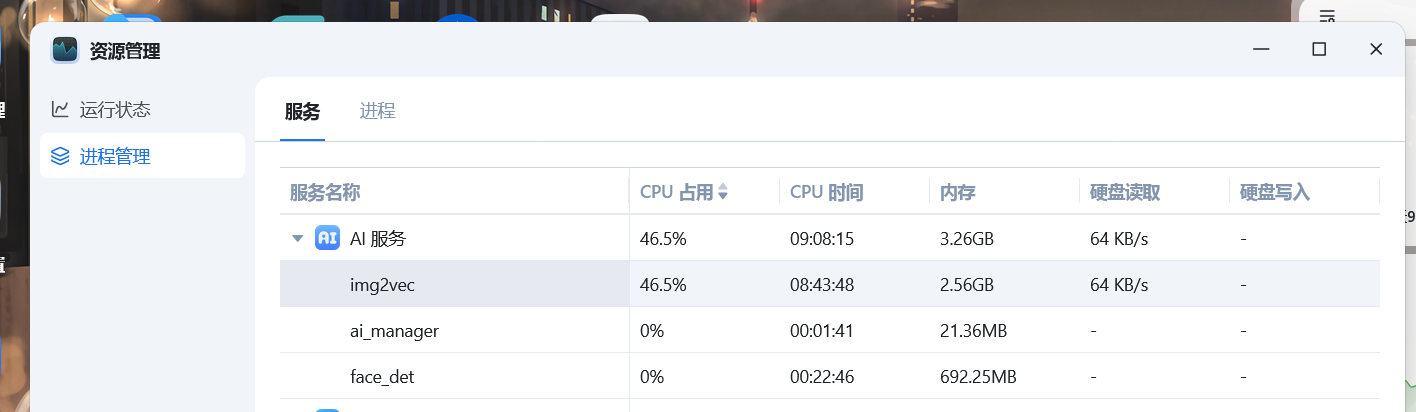
Task: Select the face_det service row
Action: 382,377
